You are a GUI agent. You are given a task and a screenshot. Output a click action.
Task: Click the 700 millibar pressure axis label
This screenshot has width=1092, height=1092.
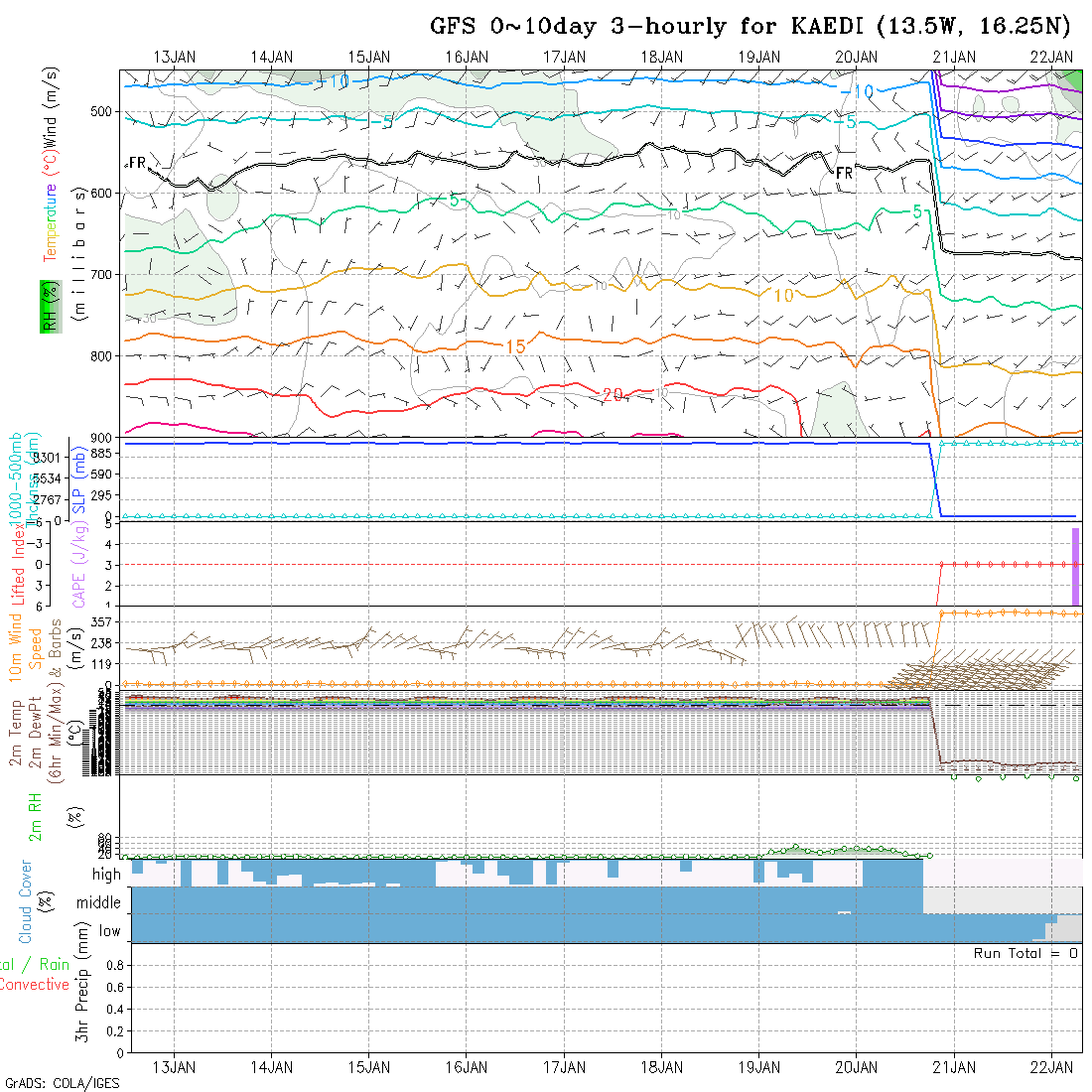click(101, 274)
